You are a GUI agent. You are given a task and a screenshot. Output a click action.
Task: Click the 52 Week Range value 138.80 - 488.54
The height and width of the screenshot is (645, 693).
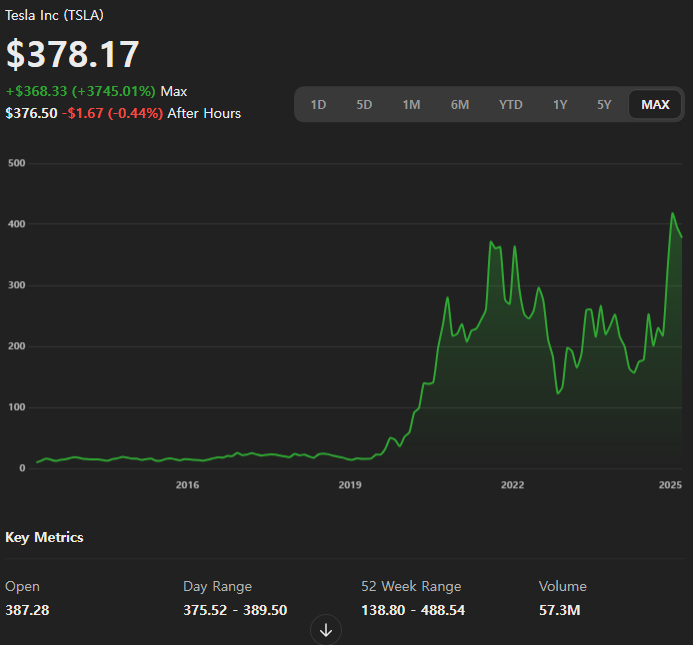[x=413, y=610]
